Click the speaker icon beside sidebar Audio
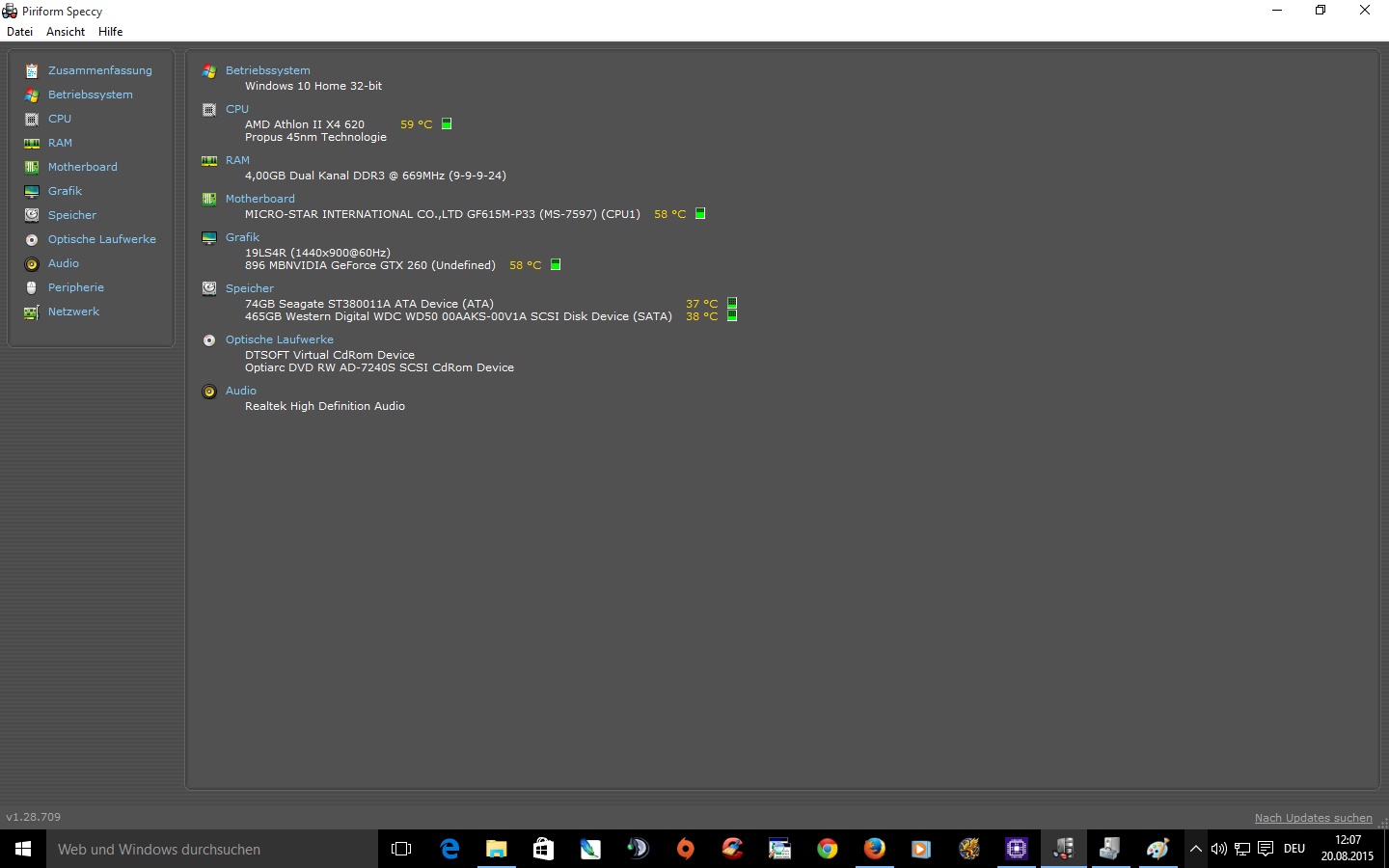The height and width of the screenshot is (868, 1389). pos(32,263)
